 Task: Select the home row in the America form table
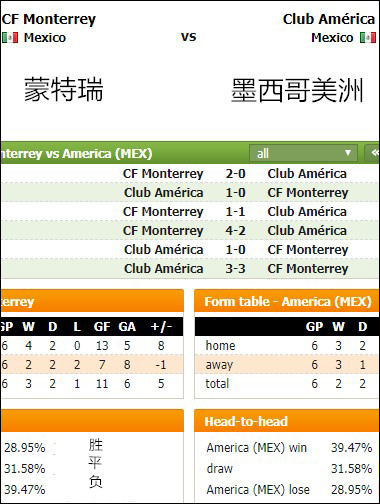pos(287,346)
